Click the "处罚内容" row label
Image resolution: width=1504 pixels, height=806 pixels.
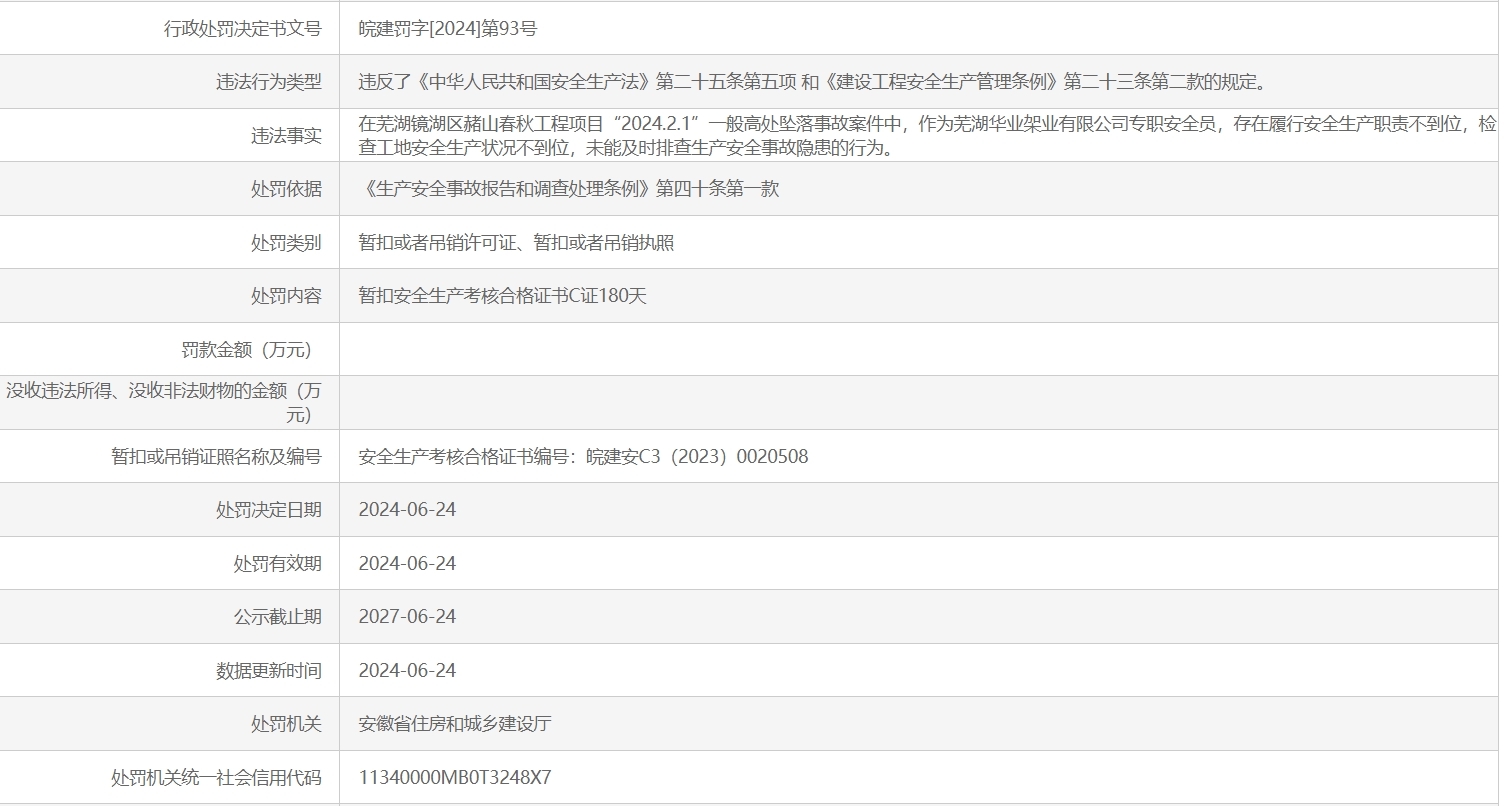point(287,296)
